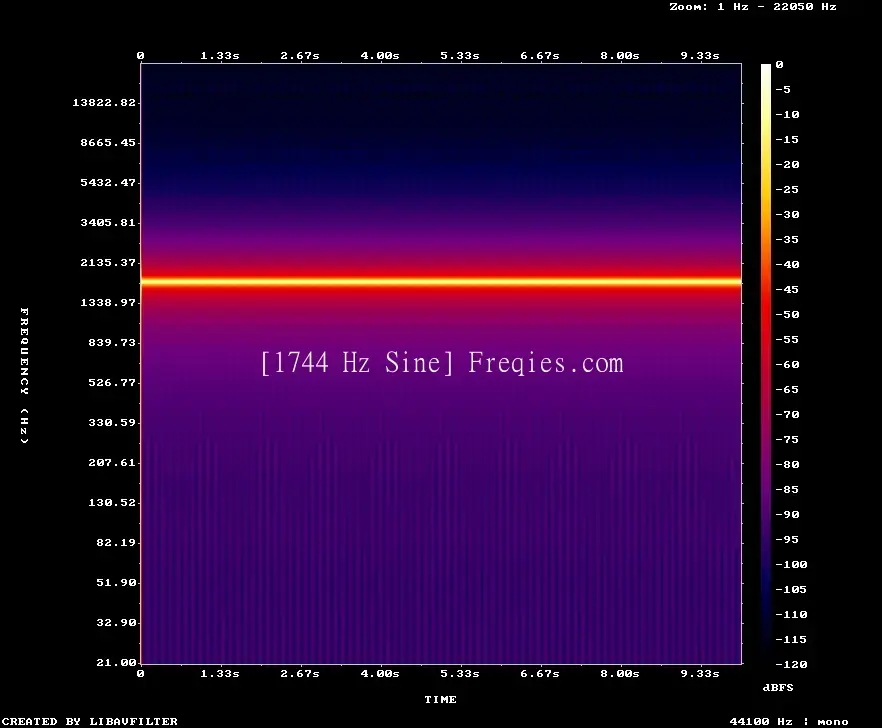
Task: Select the -40 value on the dB scale
Action: 787,264
